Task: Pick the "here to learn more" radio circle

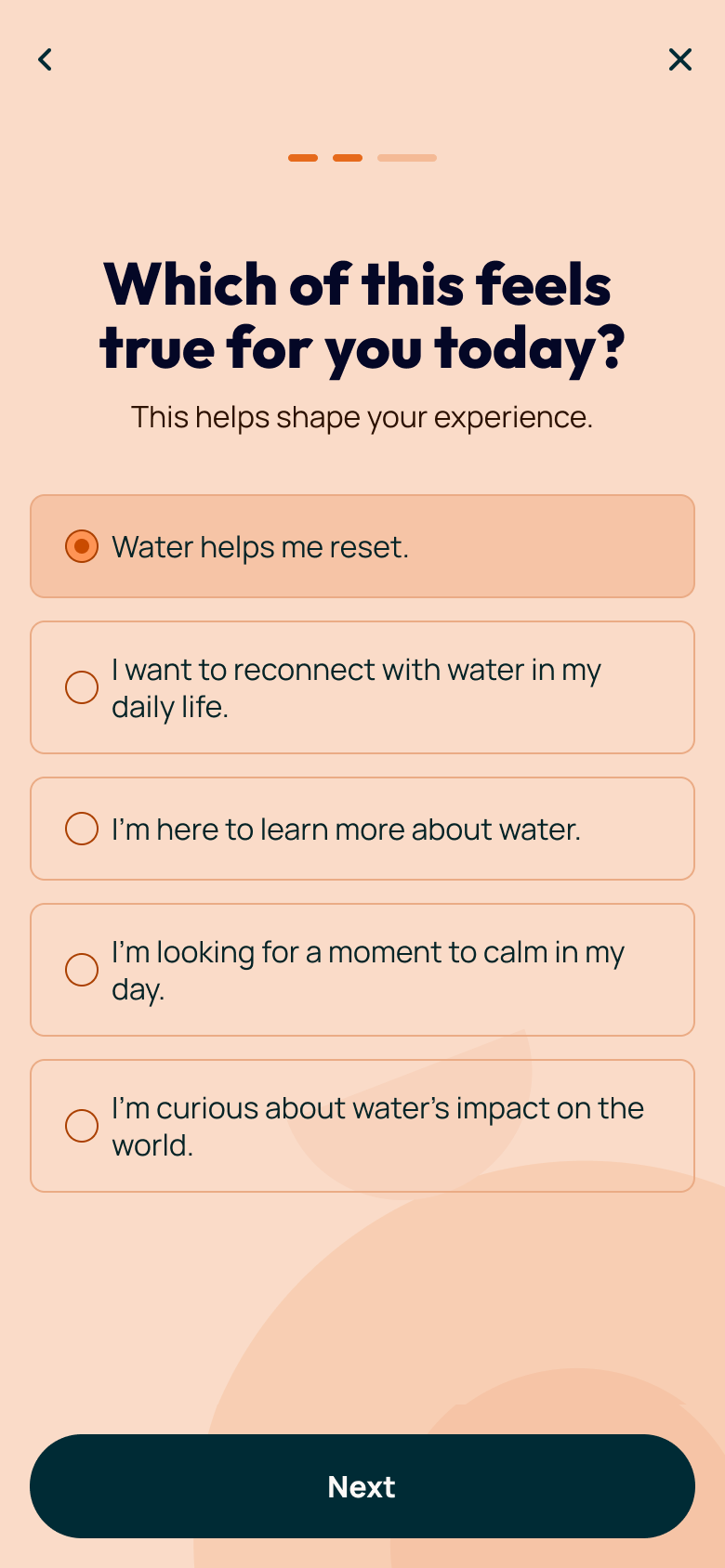Action: point(82,829)
